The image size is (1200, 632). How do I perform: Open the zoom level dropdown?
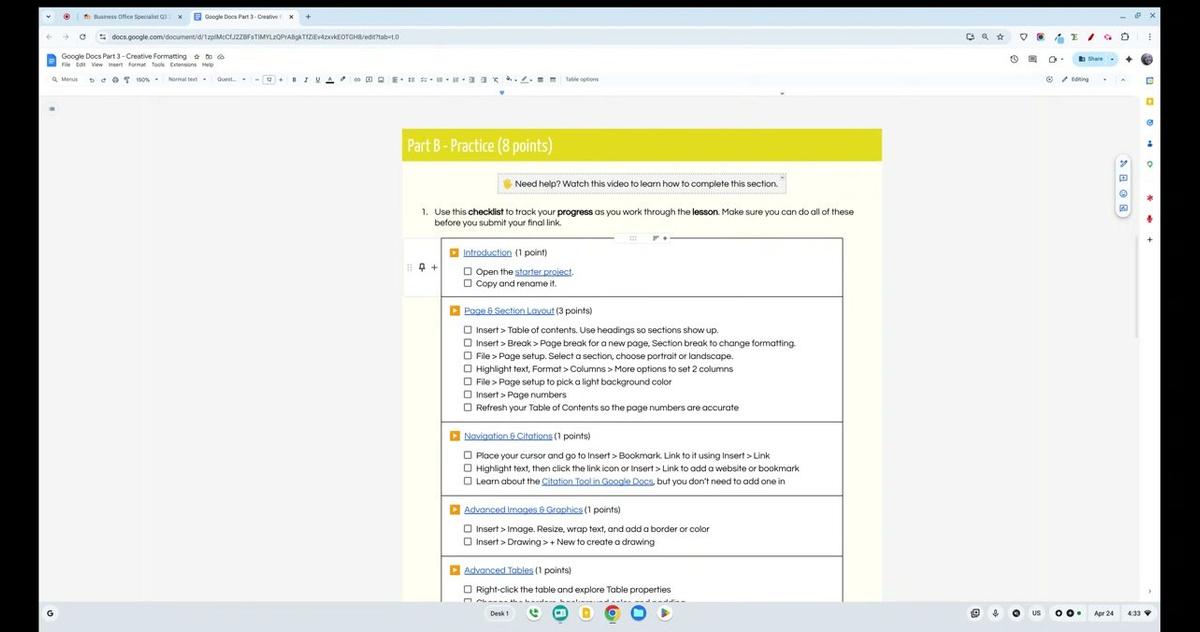(145, 79)
